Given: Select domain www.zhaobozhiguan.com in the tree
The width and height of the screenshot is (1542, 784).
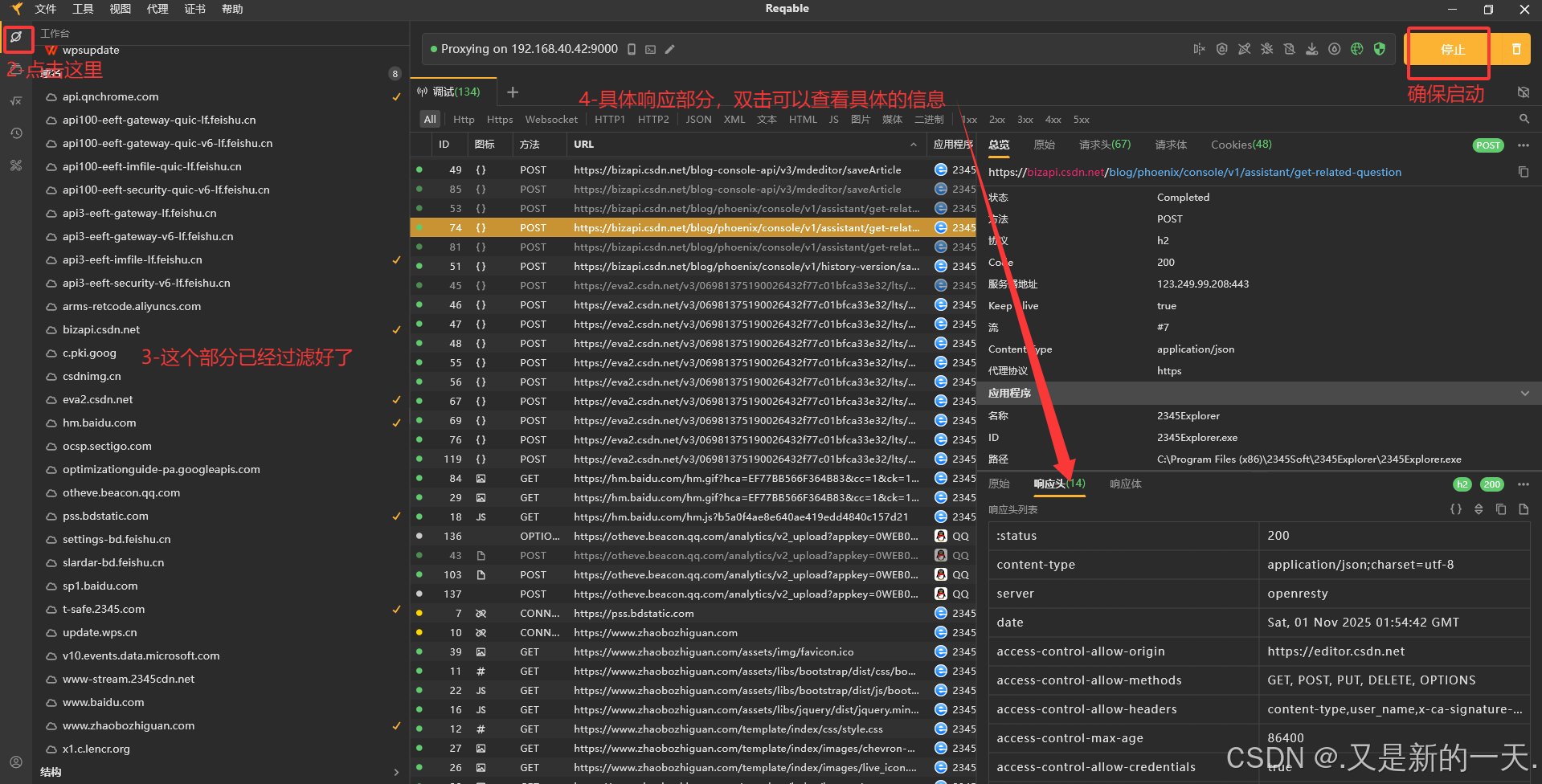Looking at the screenshot, I should [x=129, y=725].
